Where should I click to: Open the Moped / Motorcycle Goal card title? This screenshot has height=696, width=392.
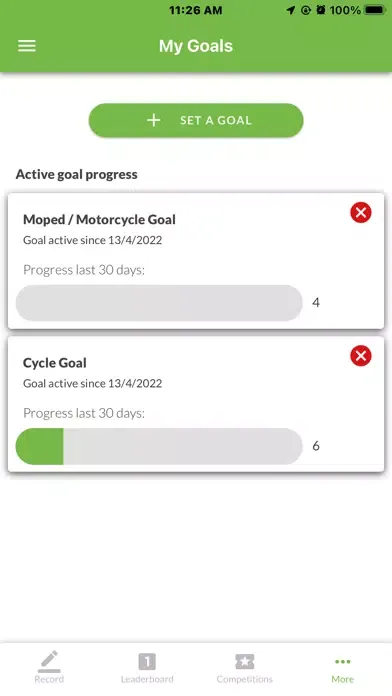[x=99, y=219]
